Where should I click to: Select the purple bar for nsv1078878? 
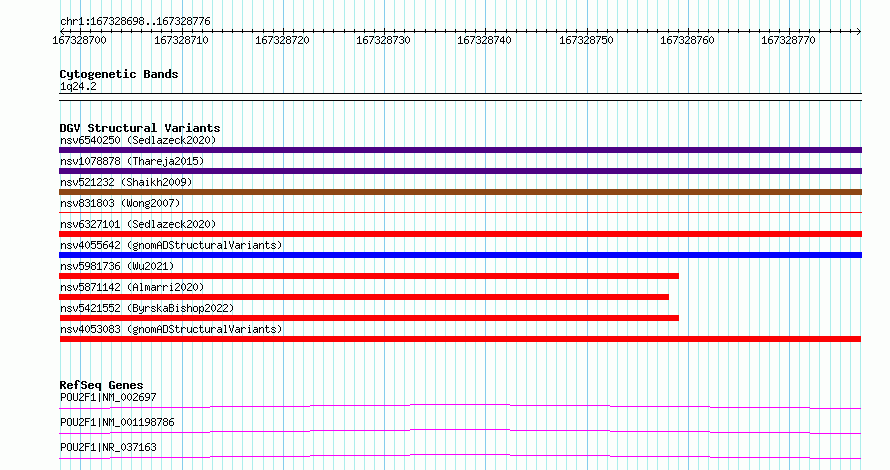click(x=460, y=171)
